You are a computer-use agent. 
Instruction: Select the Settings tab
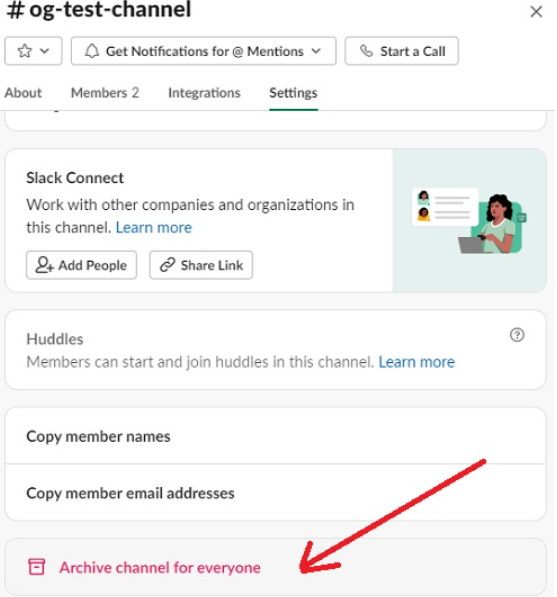[293, 93]
